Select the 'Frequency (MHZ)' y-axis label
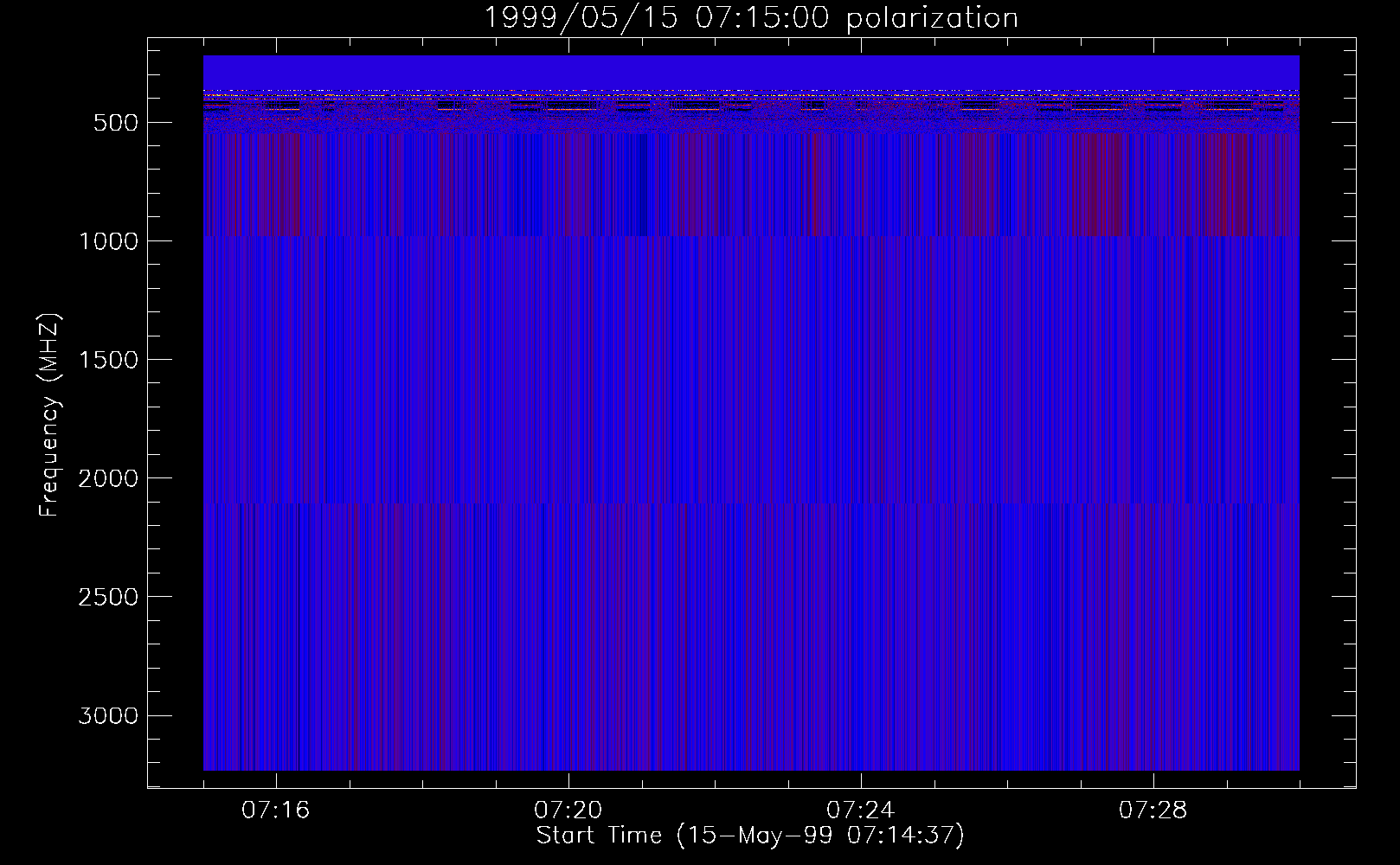Screen dimensions: 1400x865 pyautogui.click(x=50, y=415)
